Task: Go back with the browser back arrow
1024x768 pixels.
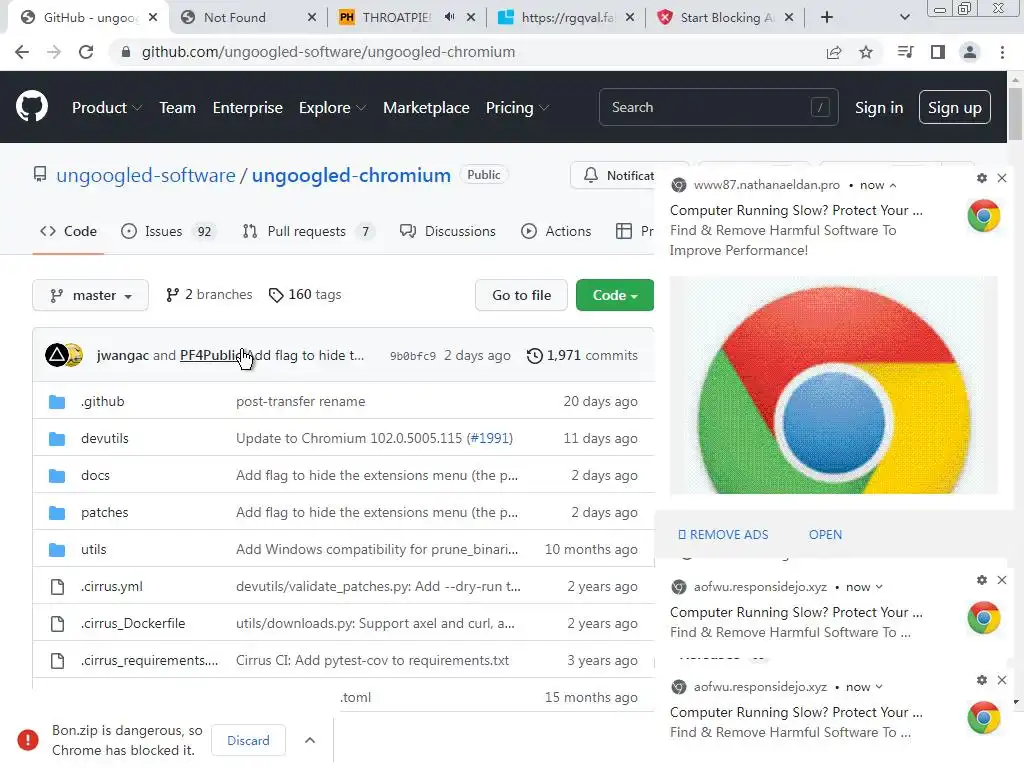Action: tap(22, 52)
